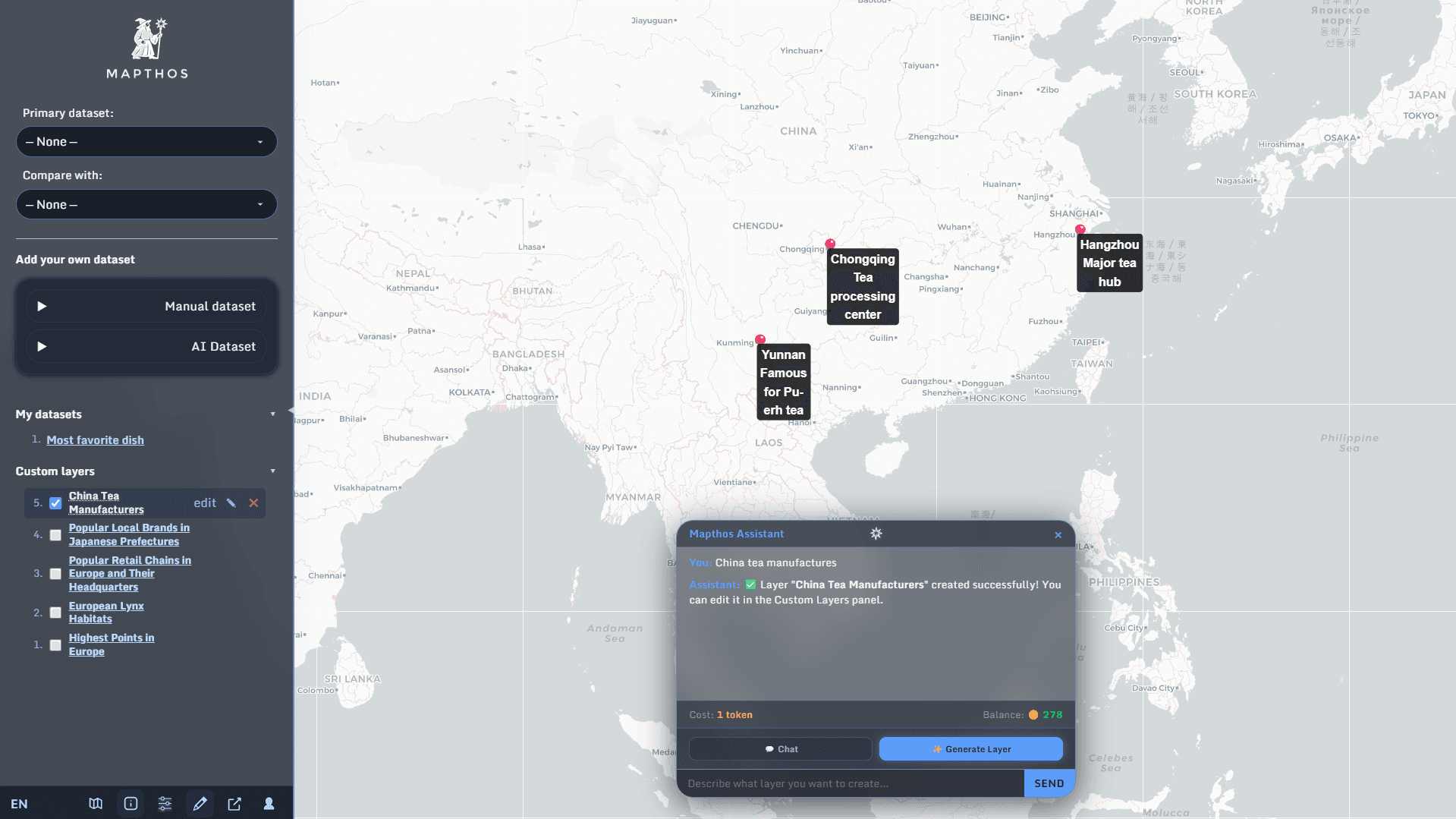Viewport: 1456px width, 819px height.
Task: Select the Generate Layer mode
Action: pos(970,749)
